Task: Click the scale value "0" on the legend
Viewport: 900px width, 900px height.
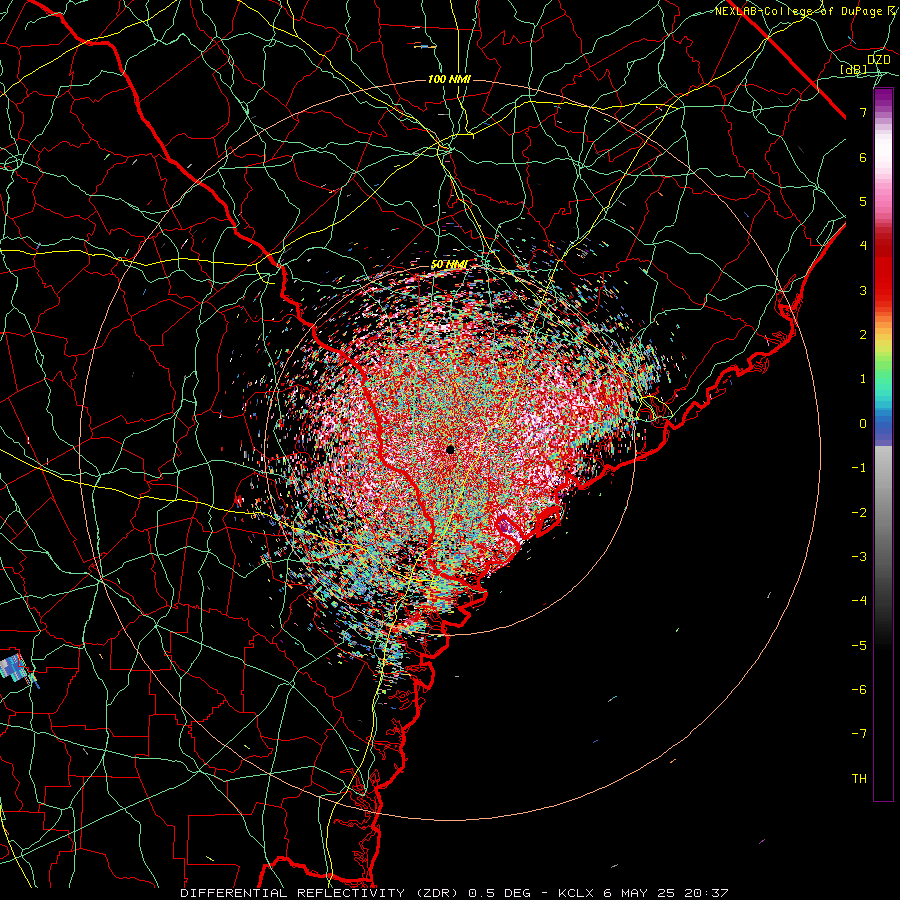Action: pyautogui.click(x=863, y=424)
